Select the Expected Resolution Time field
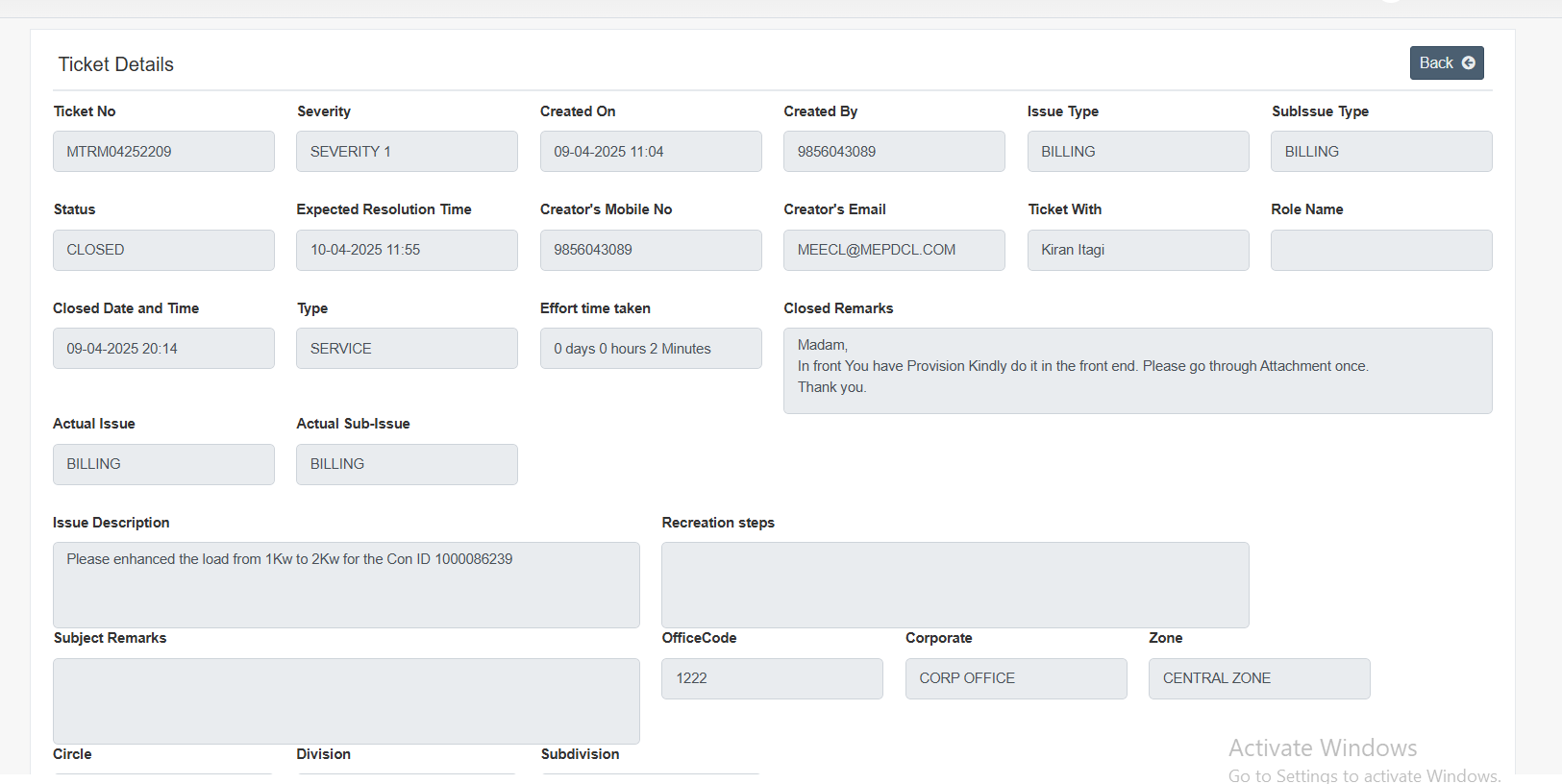The width and height of the screenshot is (1562, 784). click(x=407, y=250)
